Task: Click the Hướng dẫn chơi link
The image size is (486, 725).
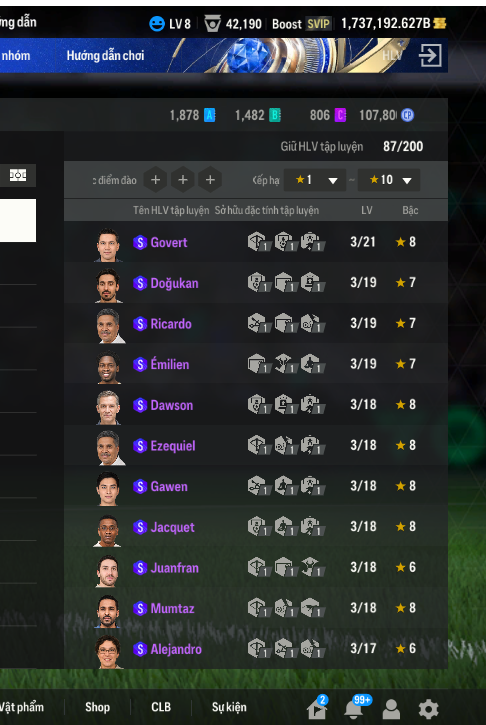Action: [x=105, y=55]
